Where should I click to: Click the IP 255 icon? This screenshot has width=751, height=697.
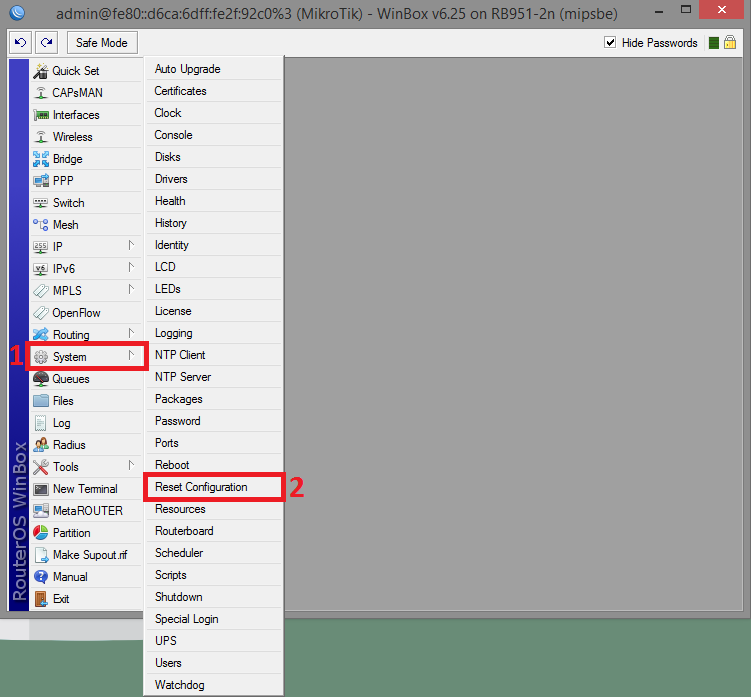point(41,247)
